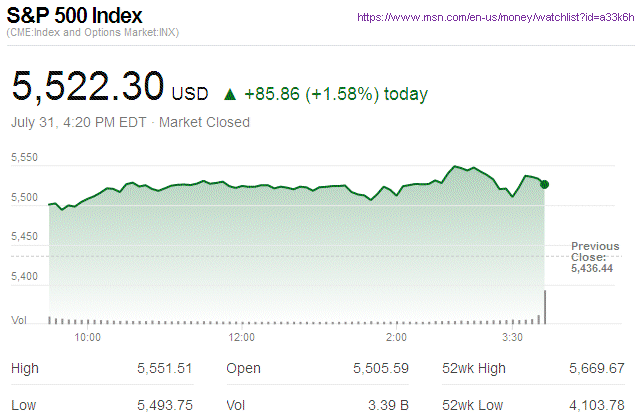The width and height of the screenshot is (640, 420).
Task: Click the 10:00 time axis label
Action: click(88, 338)
